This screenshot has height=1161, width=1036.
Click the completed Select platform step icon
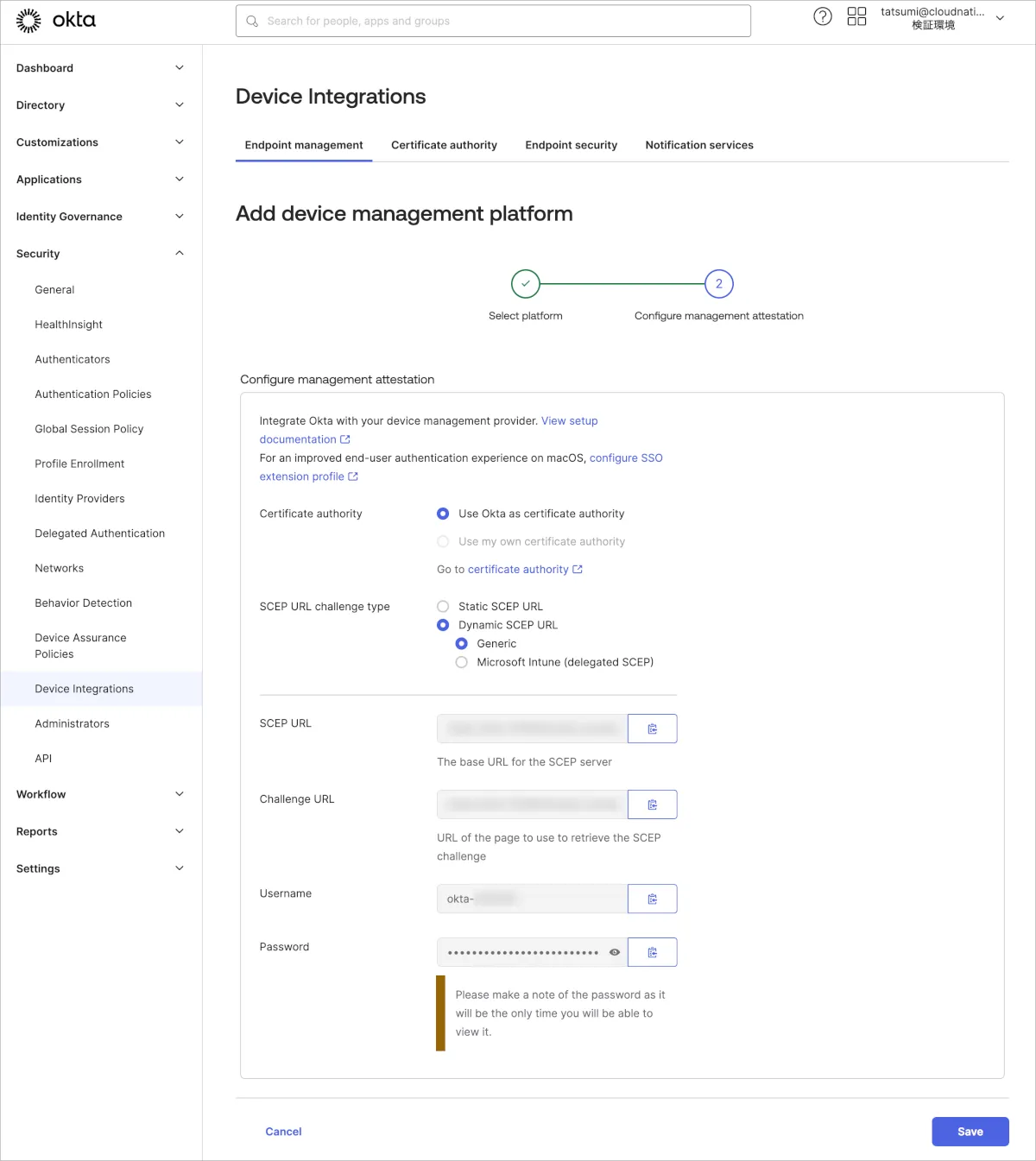525,284
